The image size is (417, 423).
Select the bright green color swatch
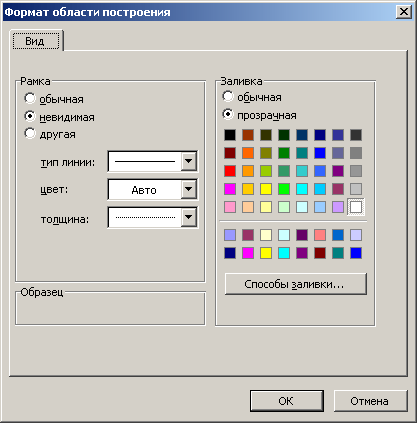[x=284, y=189]
